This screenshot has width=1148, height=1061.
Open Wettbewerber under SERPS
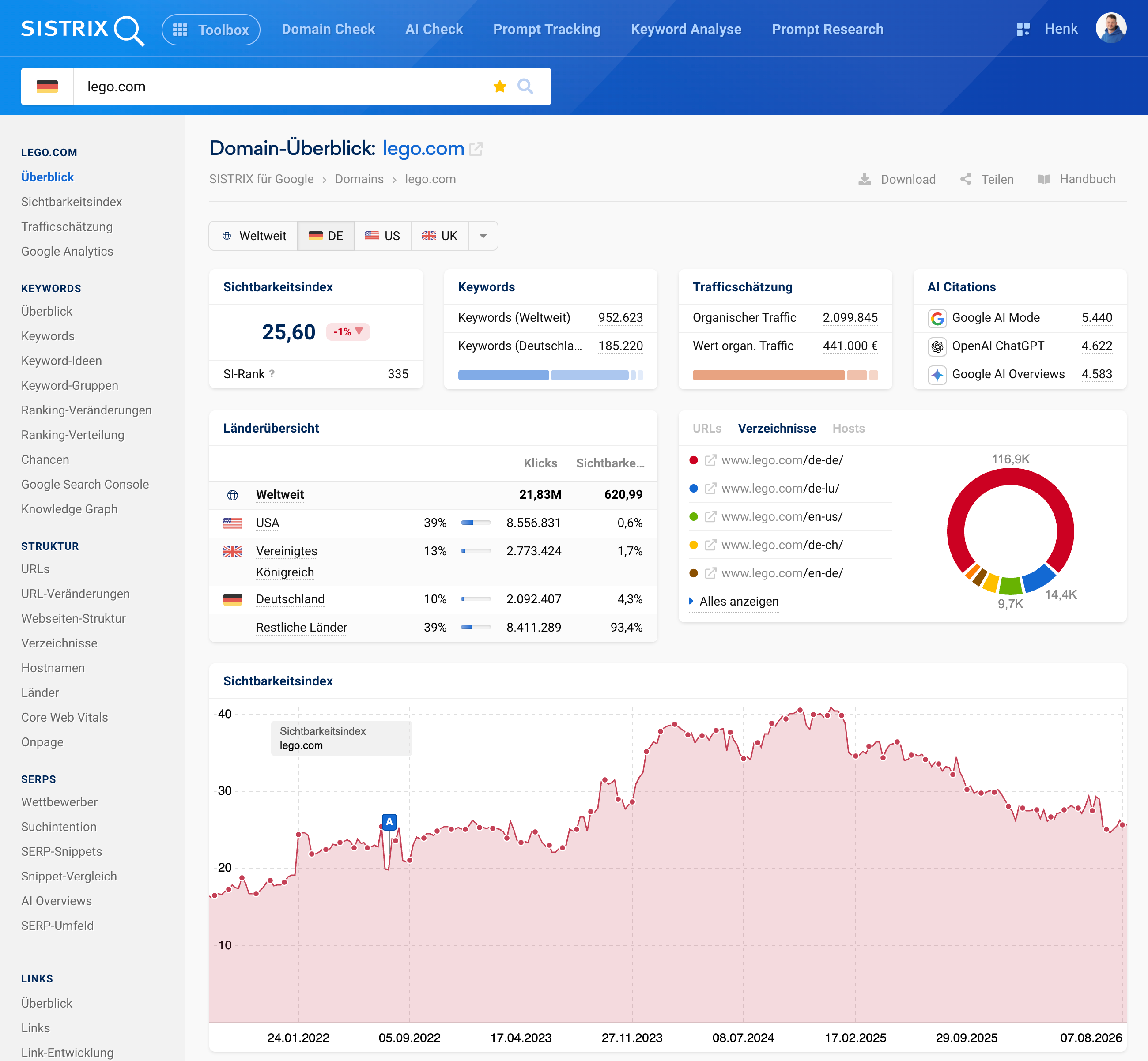[59, 802]
